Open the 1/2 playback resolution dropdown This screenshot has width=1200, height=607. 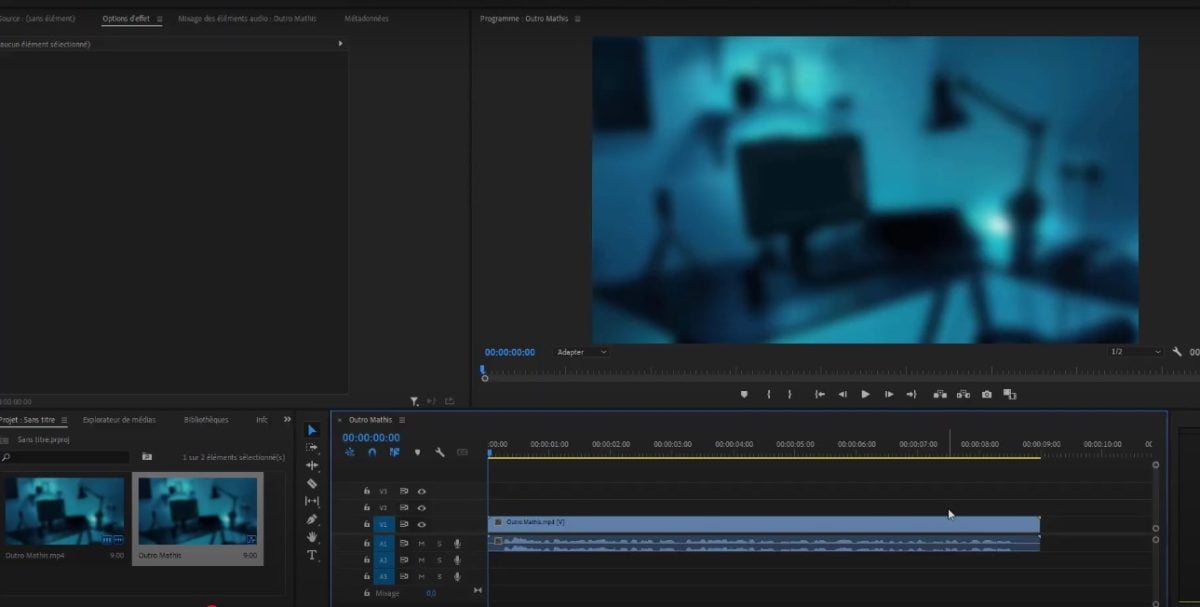[x=1133, y=352]
